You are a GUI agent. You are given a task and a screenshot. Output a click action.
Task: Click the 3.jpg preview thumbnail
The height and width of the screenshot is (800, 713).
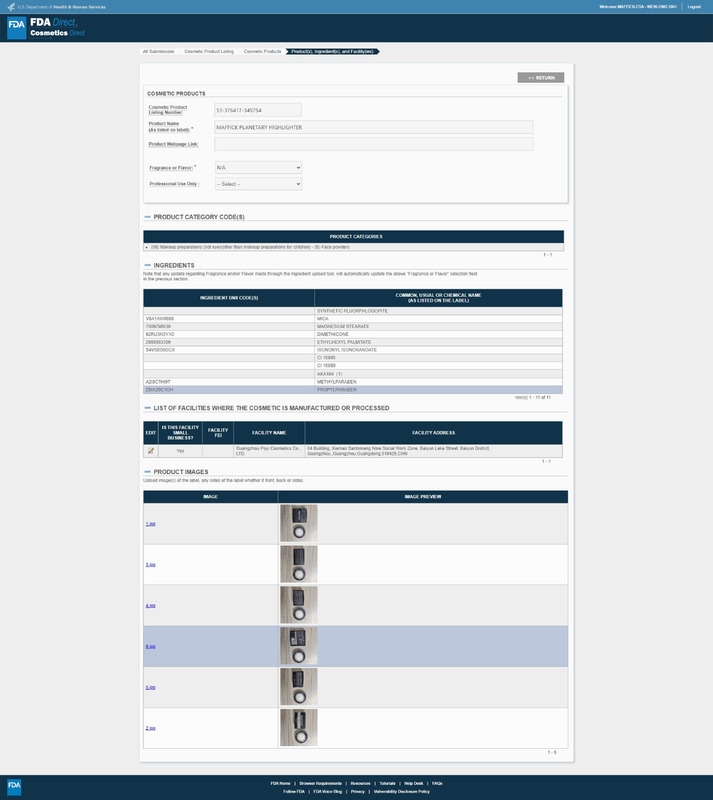(x=298, y=564)
